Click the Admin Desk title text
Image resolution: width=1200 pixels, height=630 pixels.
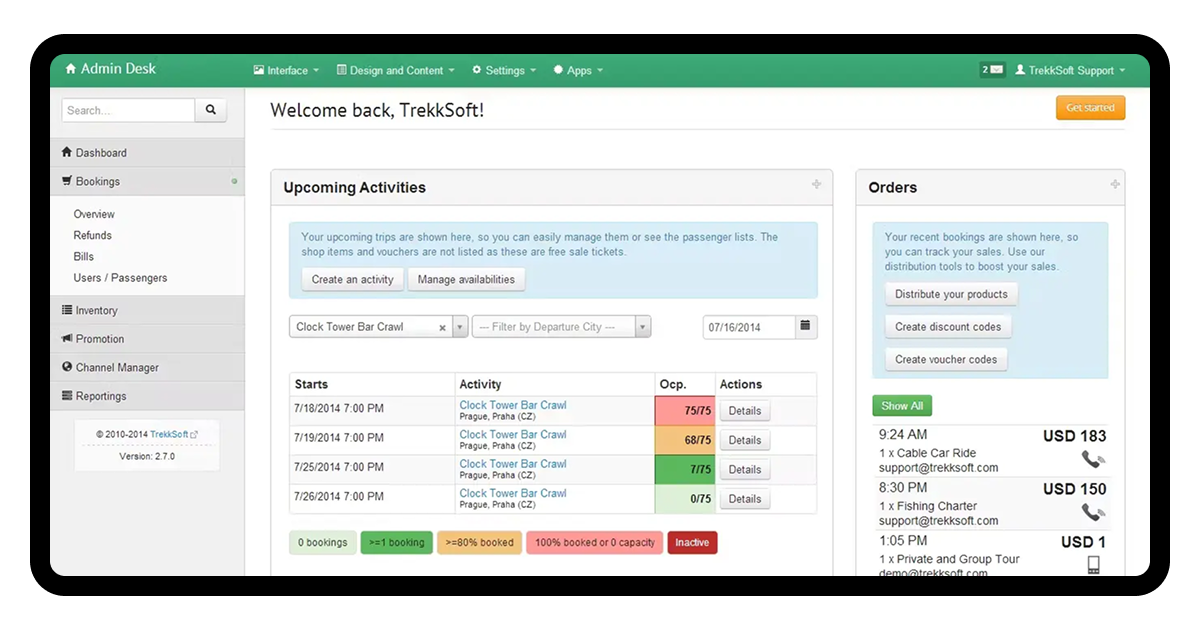(118, 69)
